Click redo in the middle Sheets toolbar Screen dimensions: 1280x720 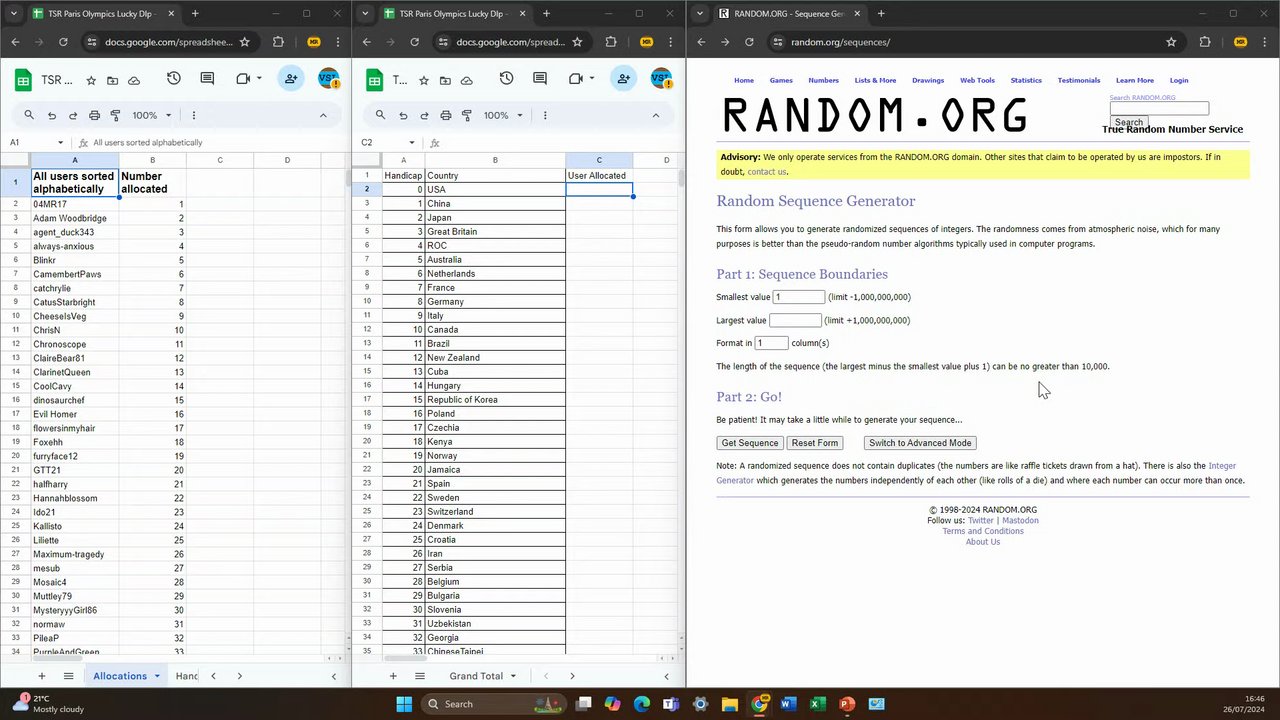click(424, 115)
